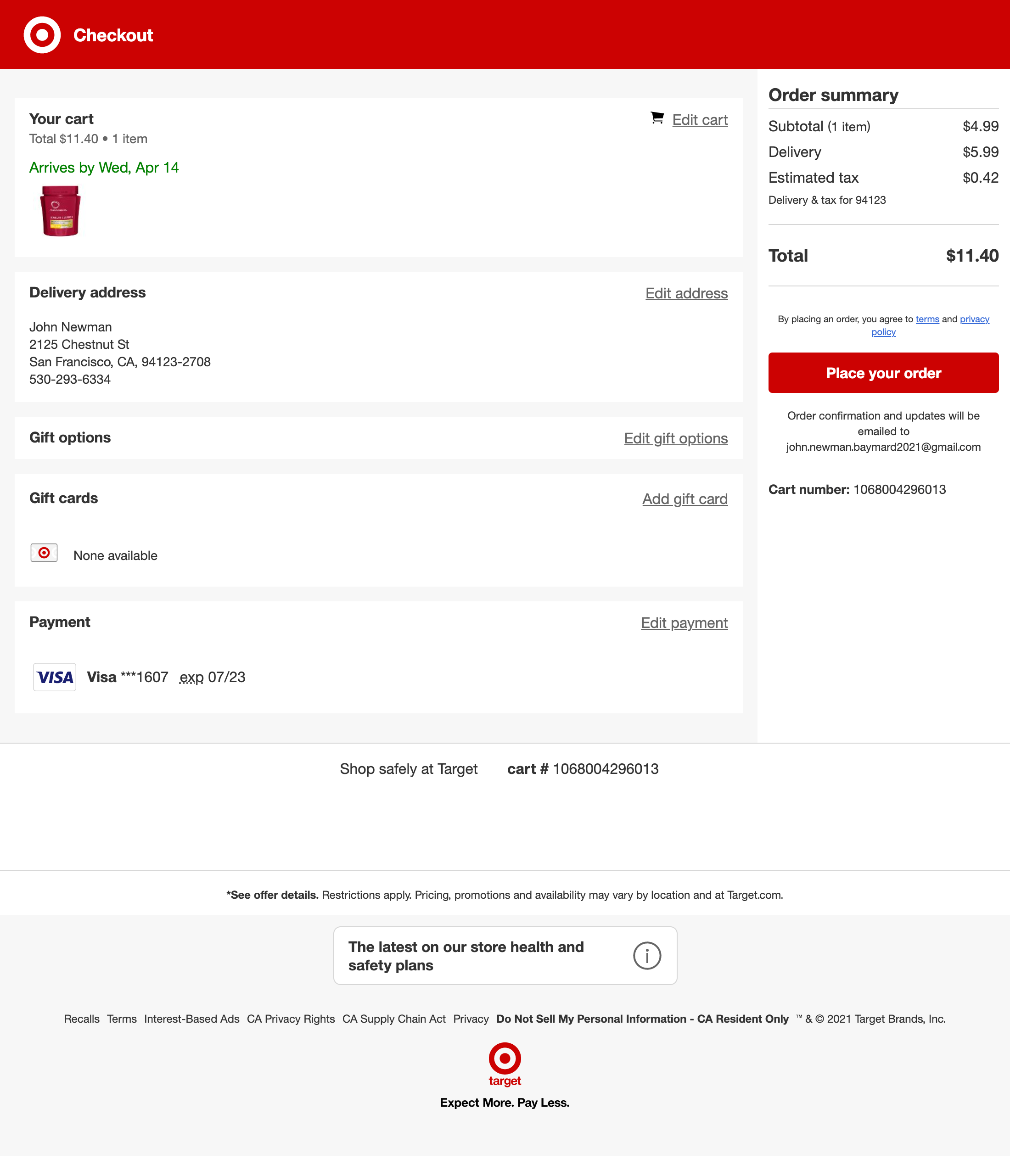Click the Target gift card icon
This screenshot has height=1176, width=1010.
[x=44, y=553]
